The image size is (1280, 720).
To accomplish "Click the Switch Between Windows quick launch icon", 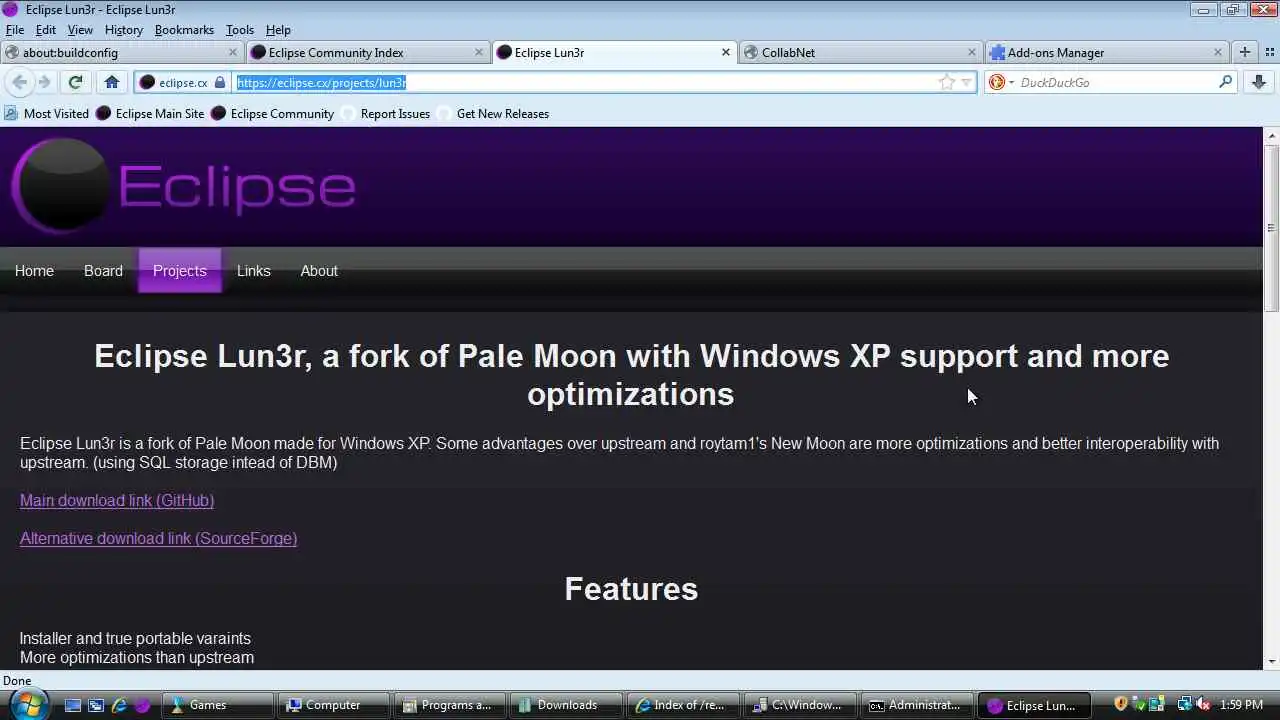I will pos(95,705).
